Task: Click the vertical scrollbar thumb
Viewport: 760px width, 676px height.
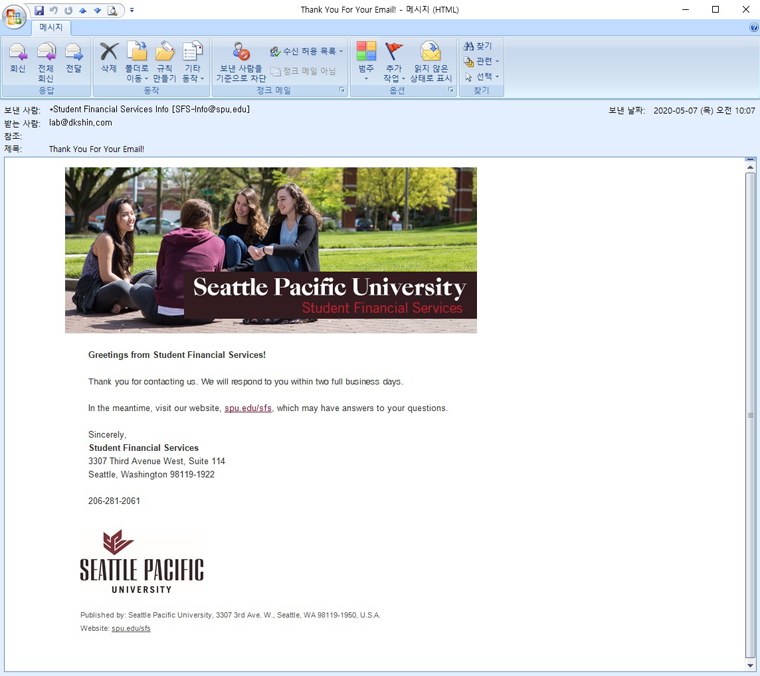Action: pyautogui.click(x=750, y=415)
